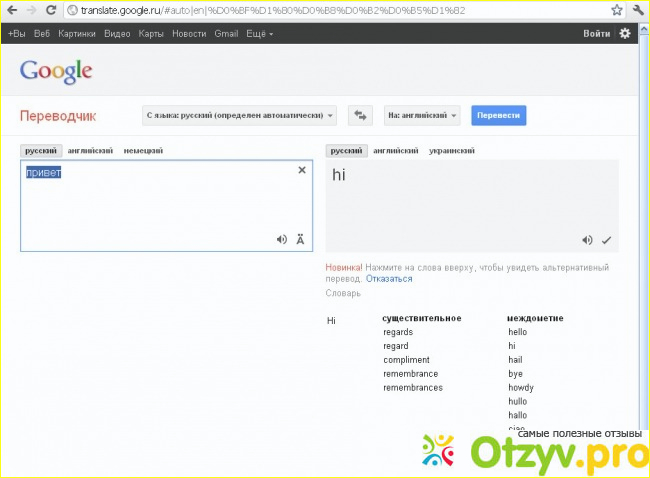The height and width of the screenshot is (478, 650).
Task: Switch target language to украинский
Action: pos(452,150)
